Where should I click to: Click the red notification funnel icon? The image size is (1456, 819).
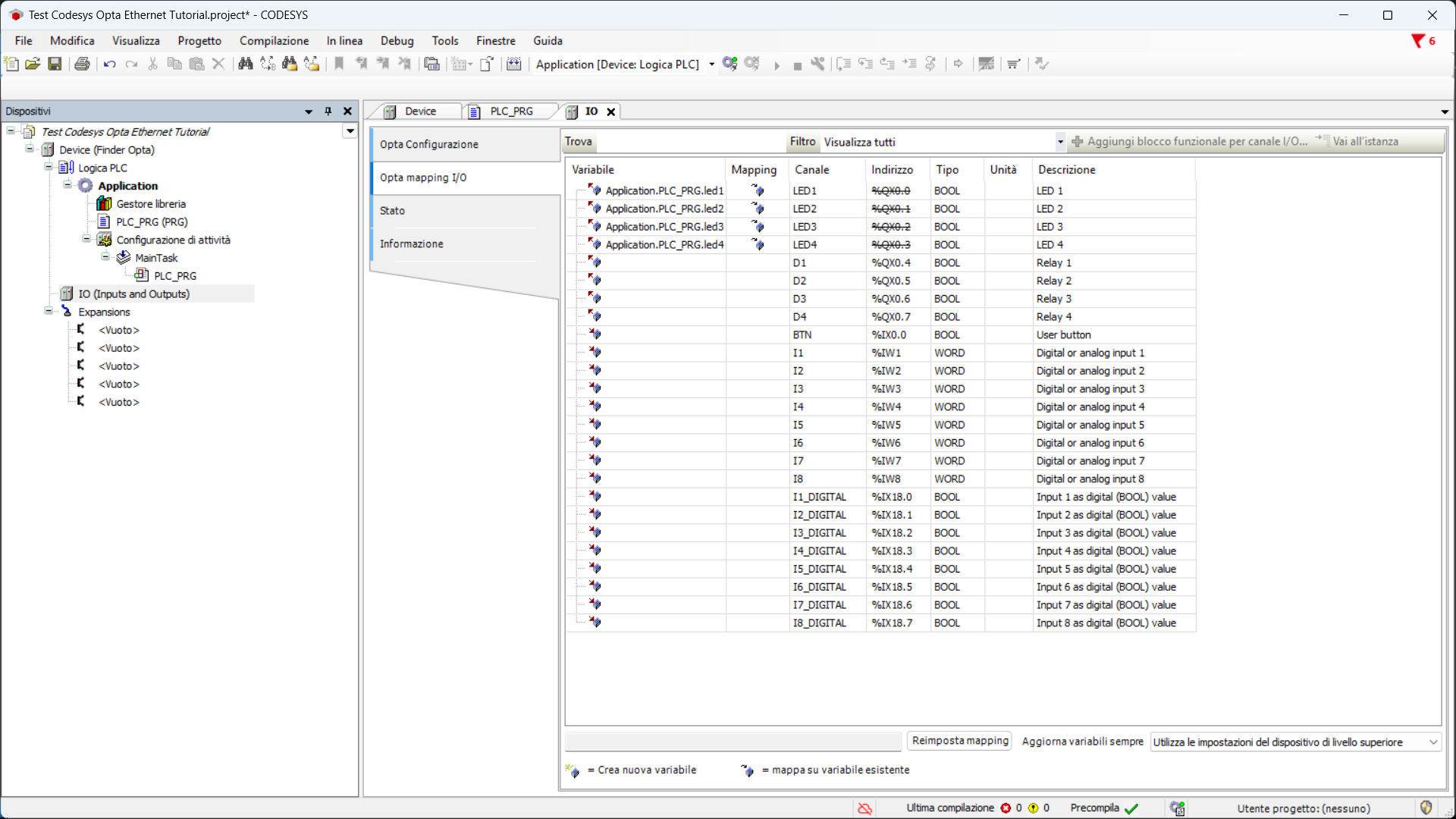[1417, 41]
